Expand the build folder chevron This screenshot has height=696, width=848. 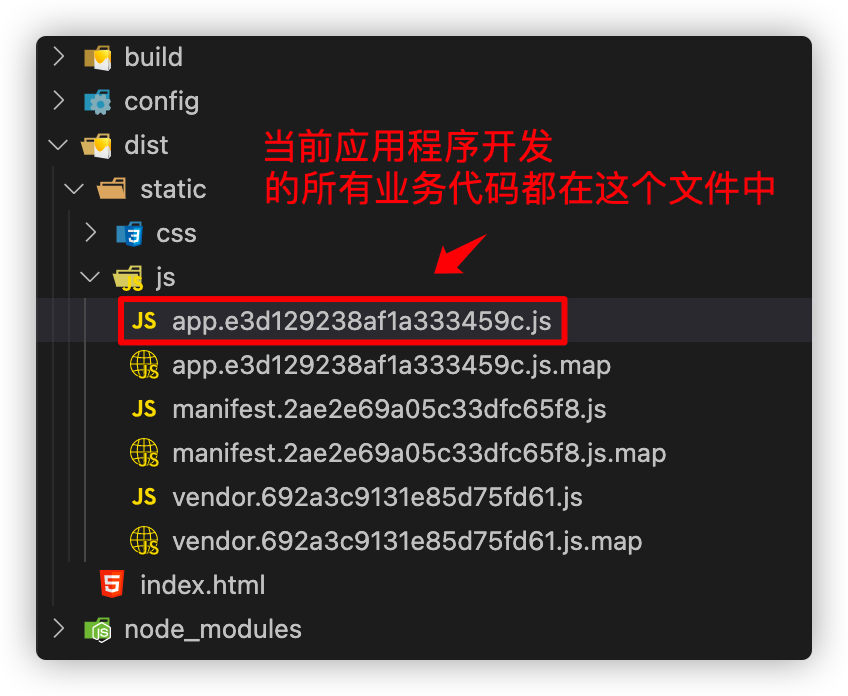[58, 57]
